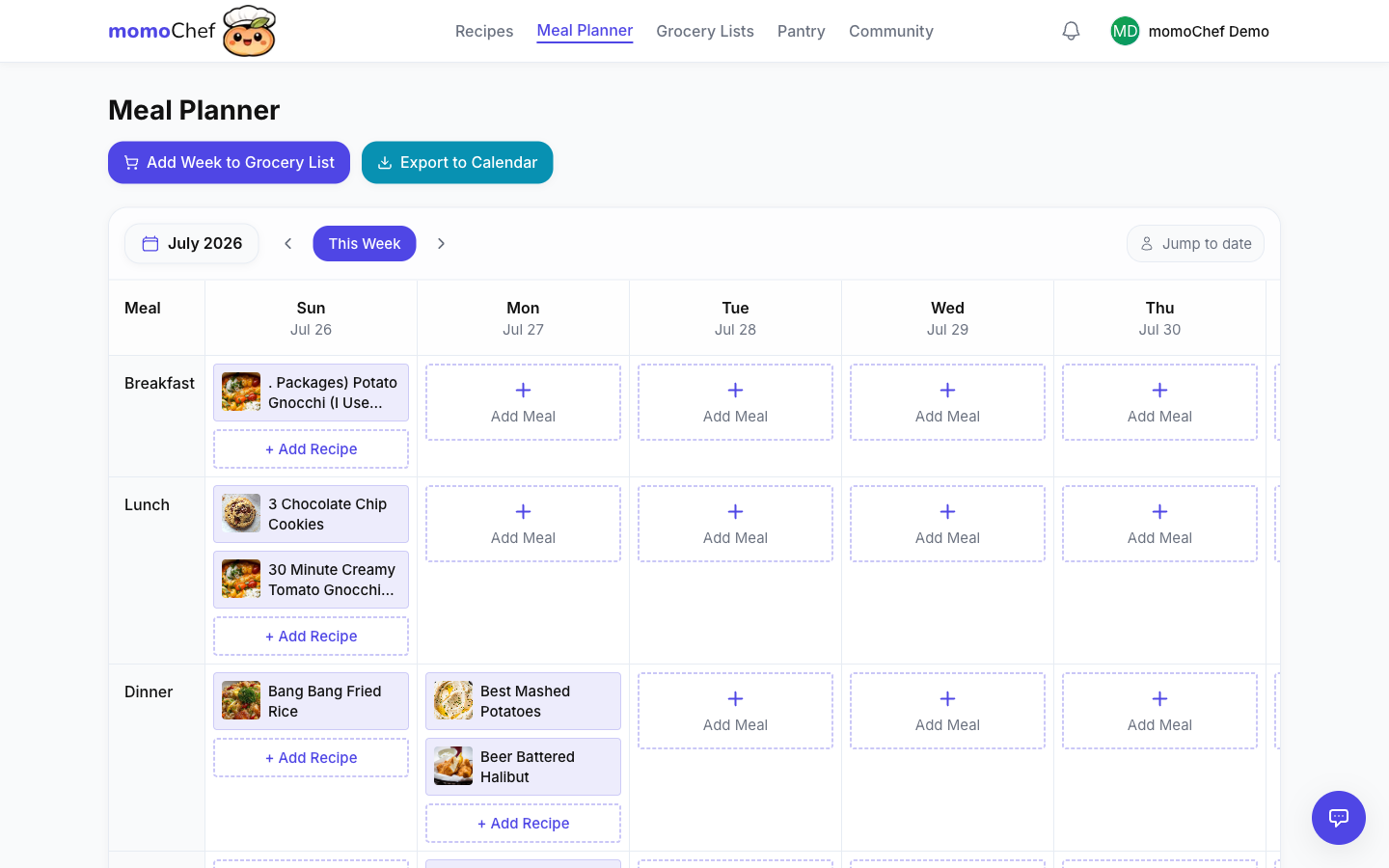
Task: Click Chocolate Chip Cookies thumbnail image
Action: [241, 513]
